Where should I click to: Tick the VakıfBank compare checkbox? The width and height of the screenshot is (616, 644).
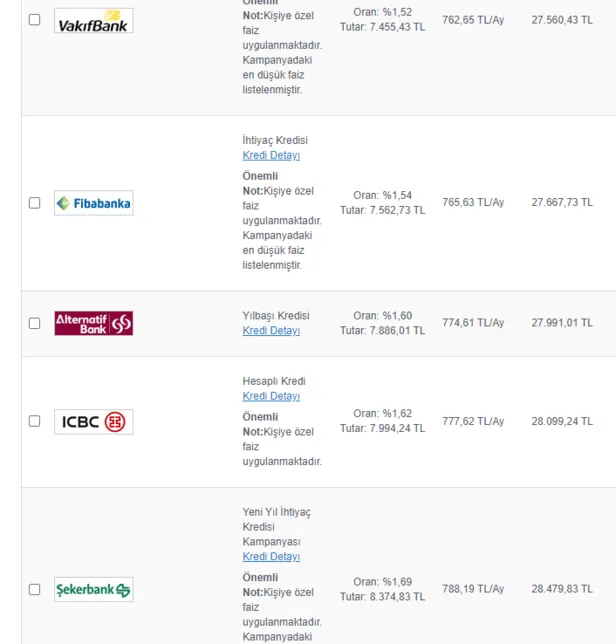click(35, 19)
